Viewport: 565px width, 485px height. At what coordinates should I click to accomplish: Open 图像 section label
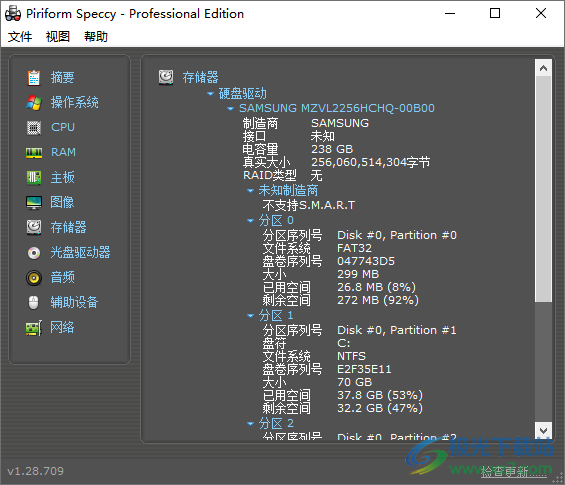coord(62,202)
